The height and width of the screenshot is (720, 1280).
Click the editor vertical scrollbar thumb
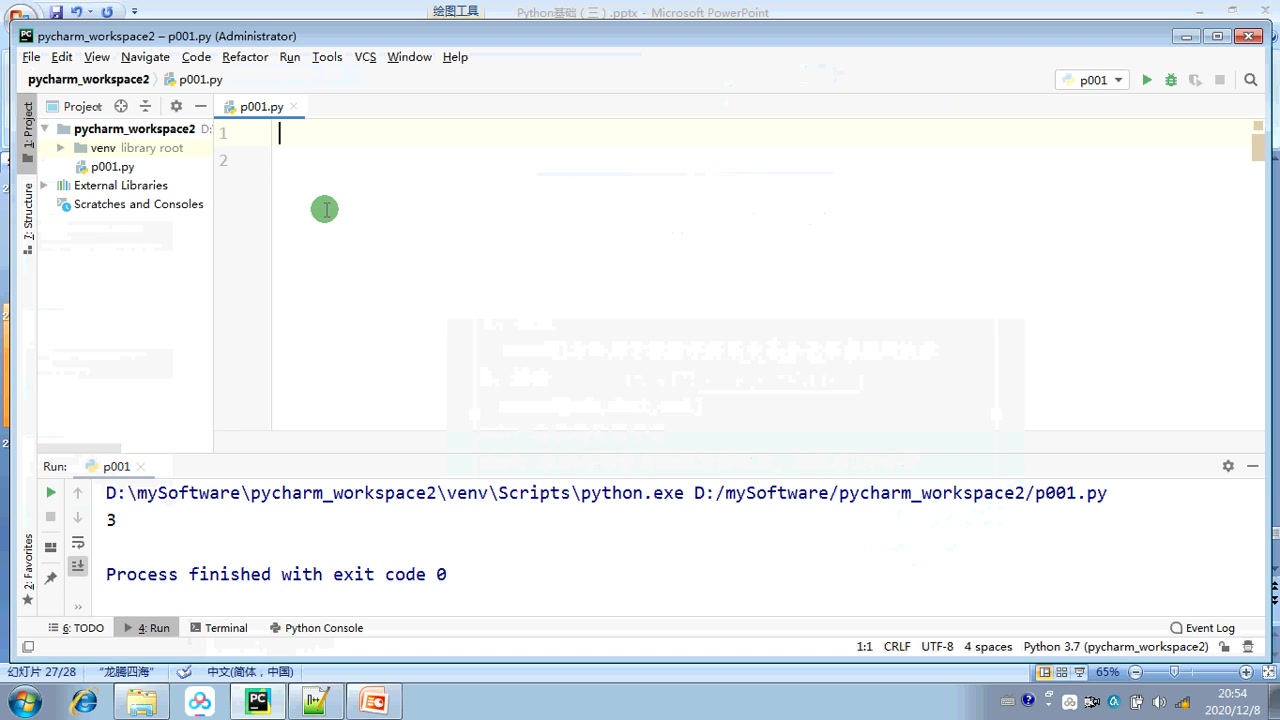[1258, 148]
